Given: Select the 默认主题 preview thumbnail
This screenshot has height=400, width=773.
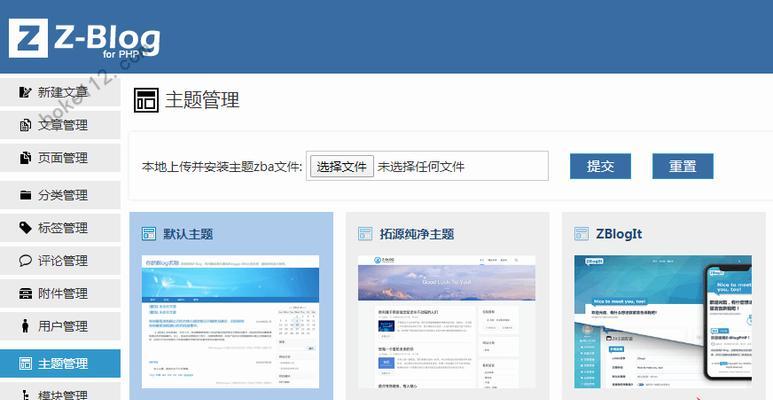Looking at the screenshot, I should (231, 322).
